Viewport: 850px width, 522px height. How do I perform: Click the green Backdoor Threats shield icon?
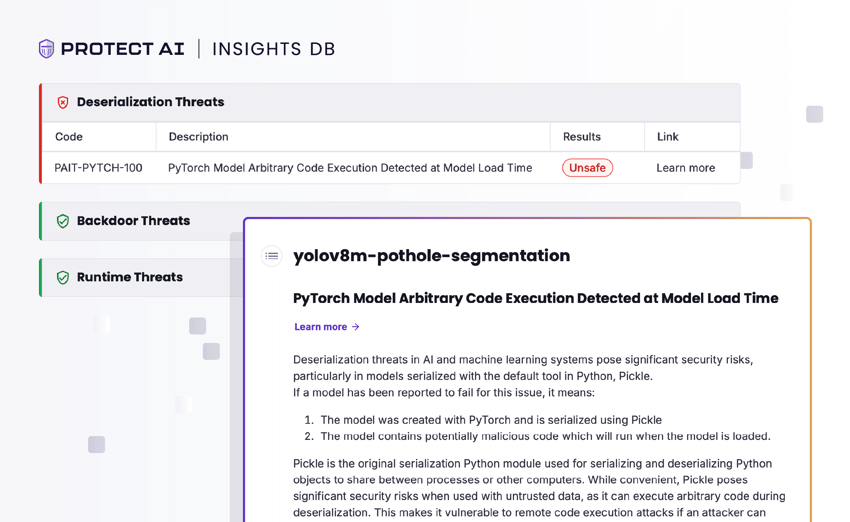coord(63,221)
